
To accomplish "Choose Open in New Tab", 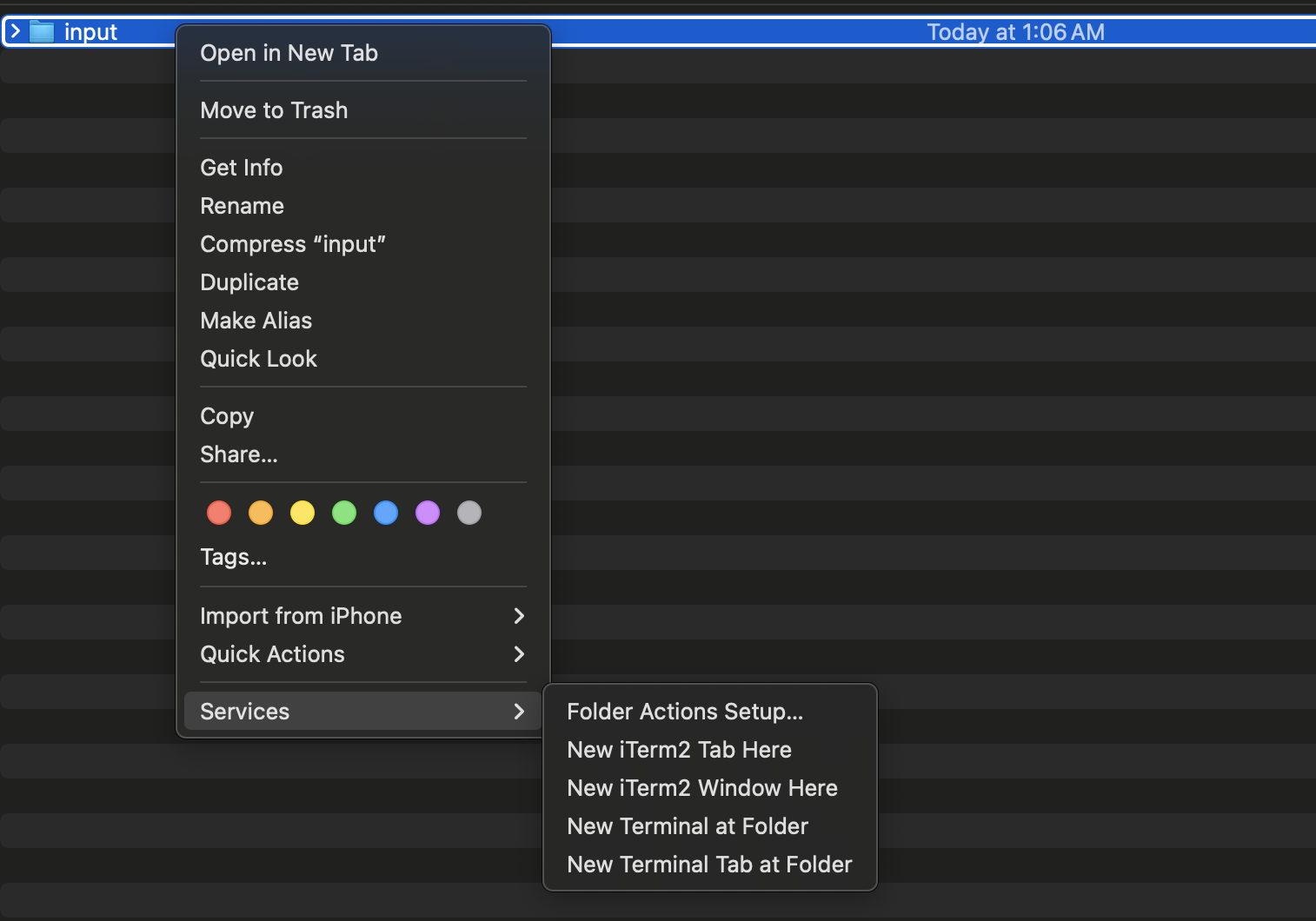I will (289, 53).
